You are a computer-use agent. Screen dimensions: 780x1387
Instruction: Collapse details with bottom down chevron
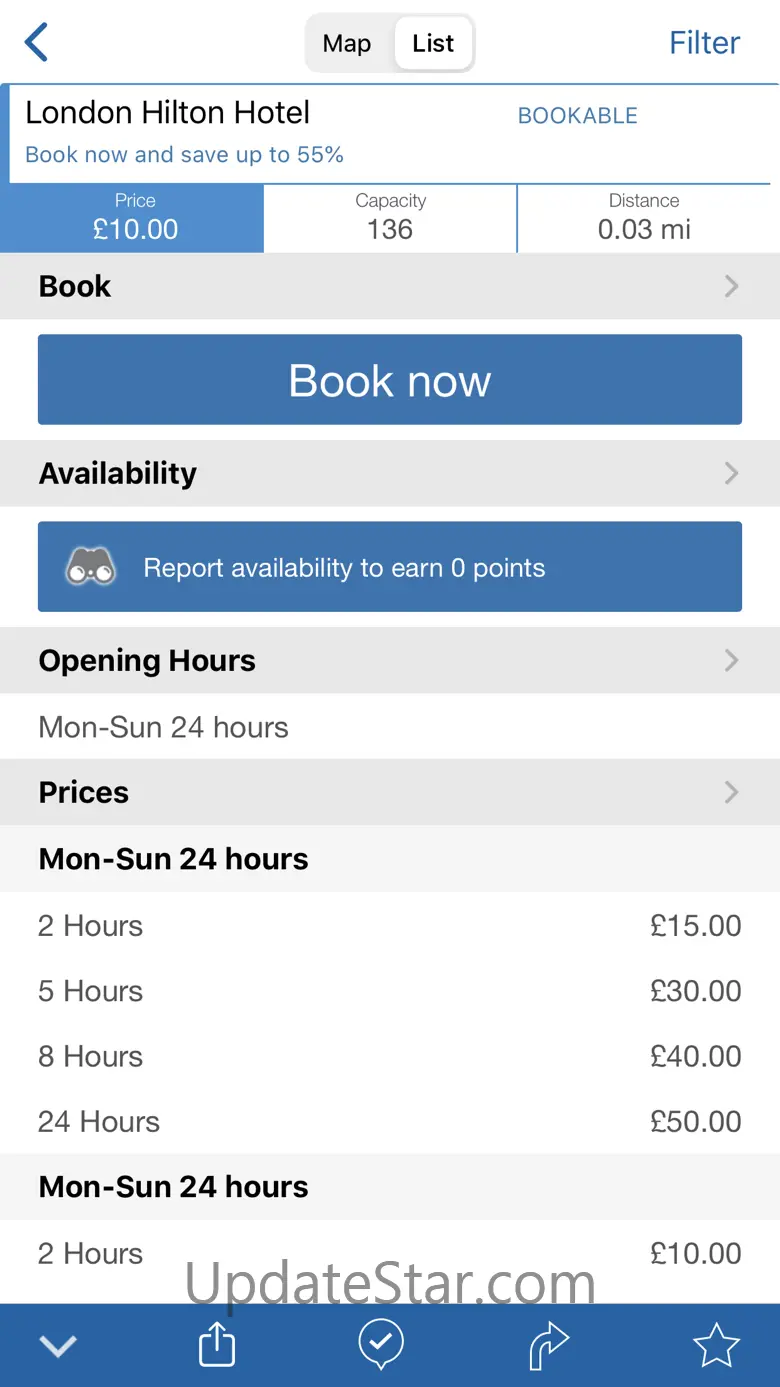tap(58, 1346)
